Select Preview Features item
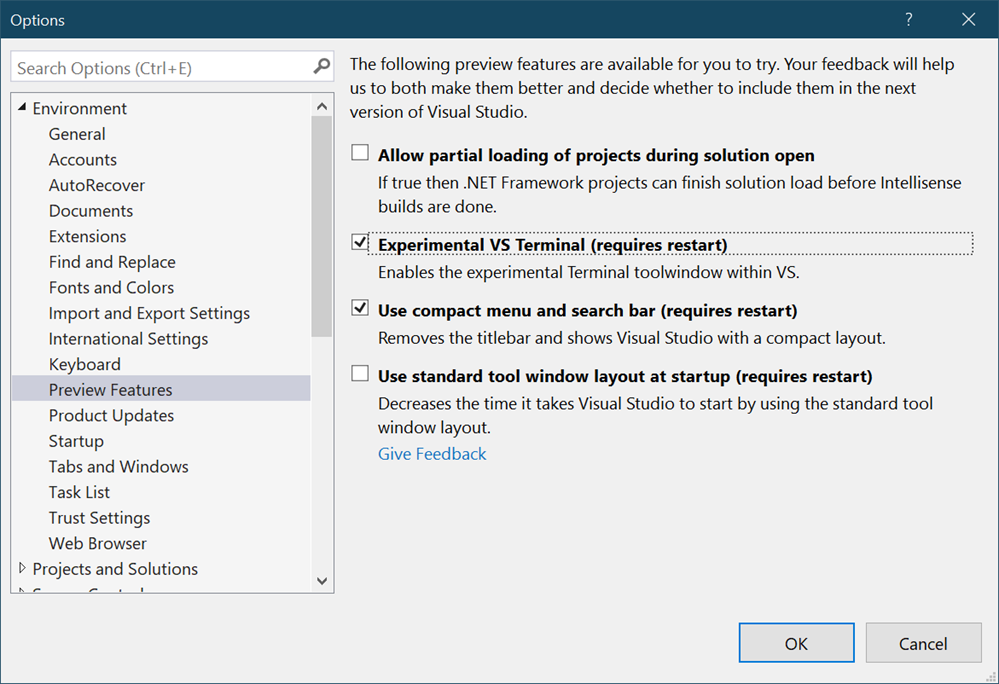Screen dimensions: 999x684 coord(161,389)
